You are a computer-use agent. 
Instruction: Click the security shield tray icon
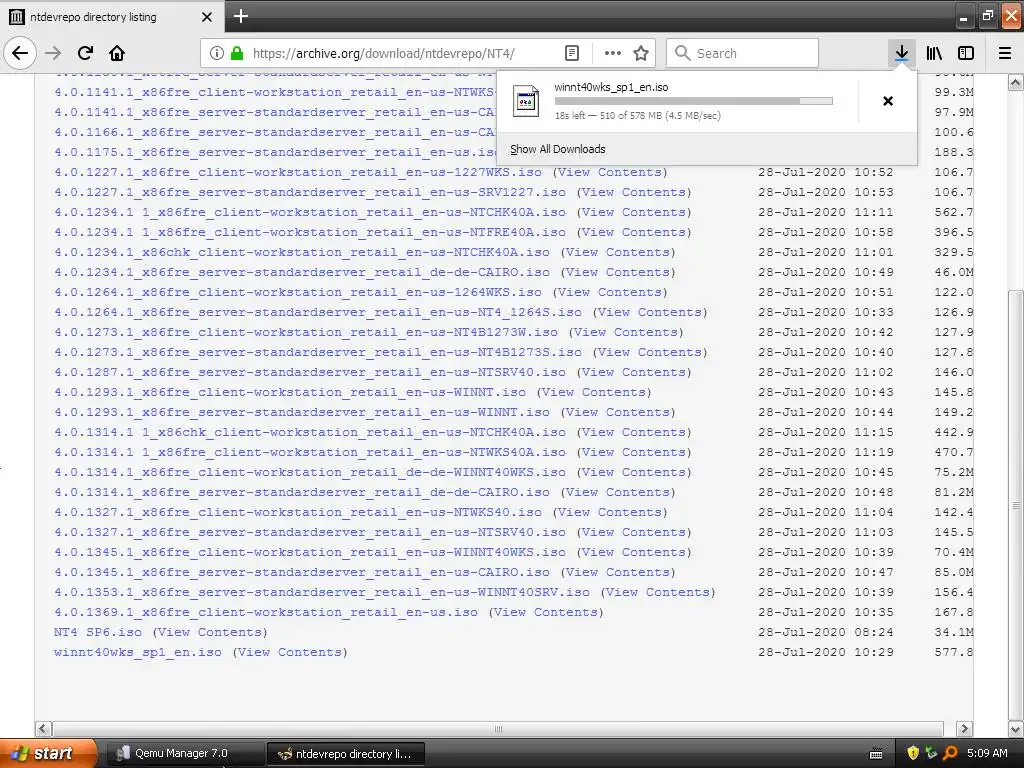913,753
